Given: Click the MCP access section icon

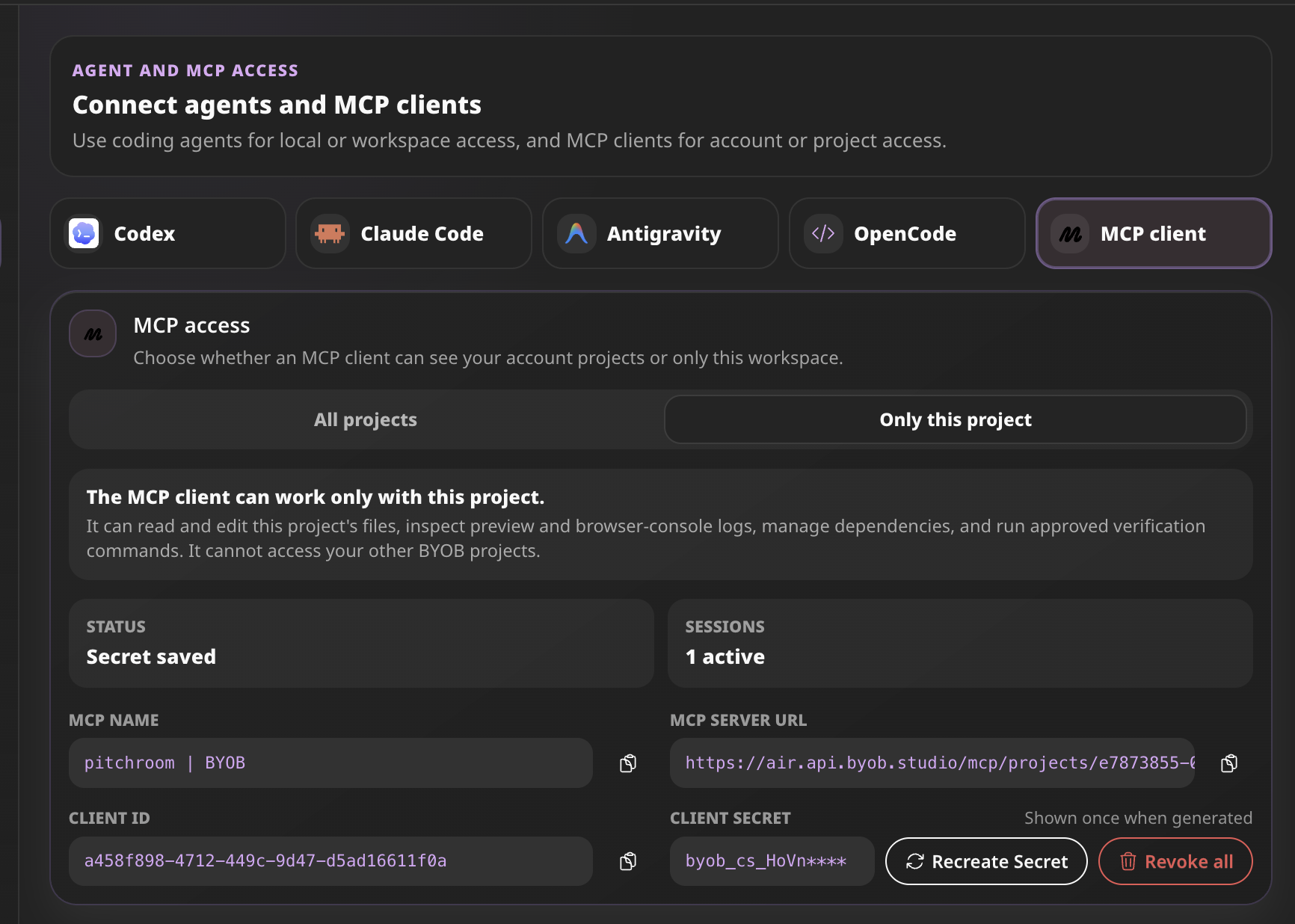Looking at the screenshot, I should tap(93, 333).
